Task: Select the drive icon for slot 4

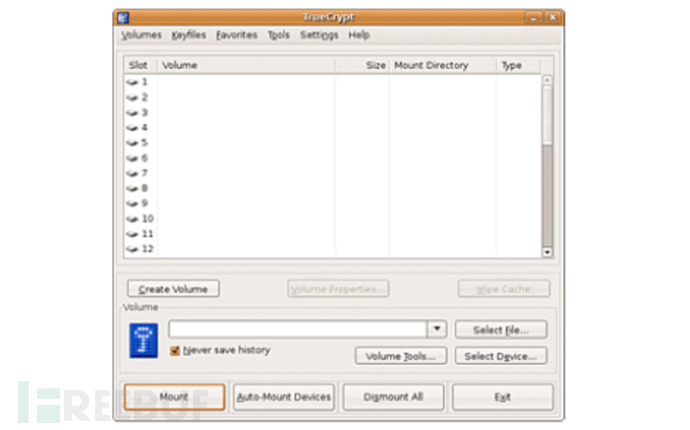Action: coord(132,128)
